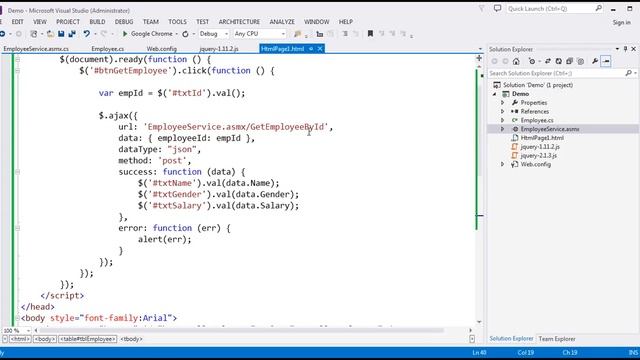The image size is (640, 360).
Task: Toggle the Show All Files icon
Action: coord(580,61)
